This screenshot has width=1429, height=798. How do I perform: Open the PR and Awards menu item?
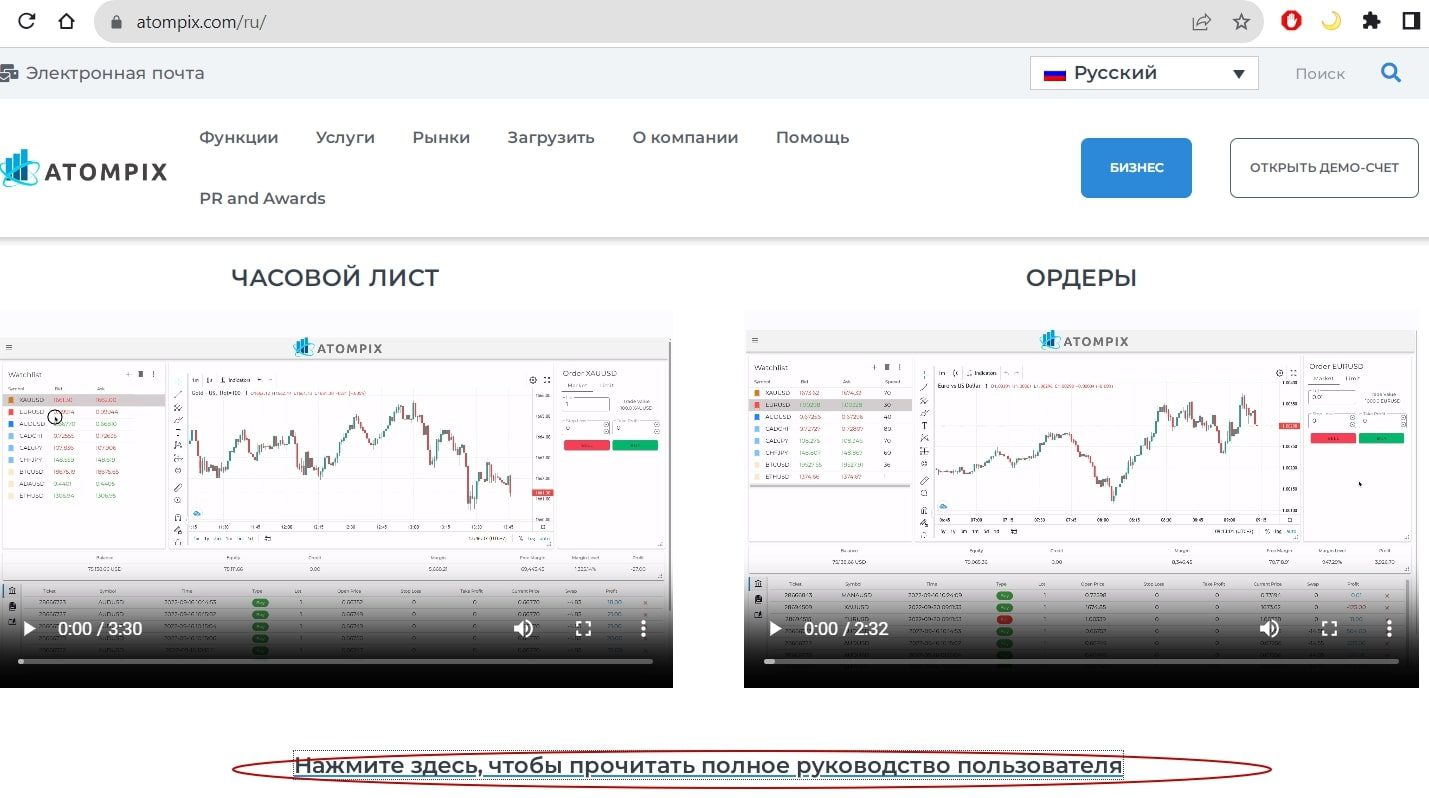click(x=262, y=198)
